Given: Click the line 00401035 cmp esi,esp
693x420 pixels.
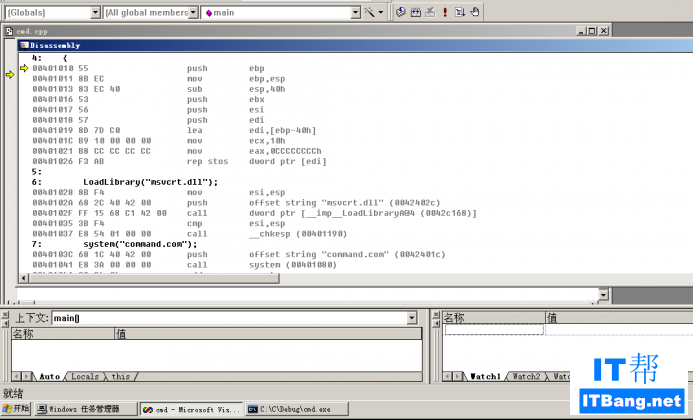Looking at the screenshot, I should coord(159,223).
